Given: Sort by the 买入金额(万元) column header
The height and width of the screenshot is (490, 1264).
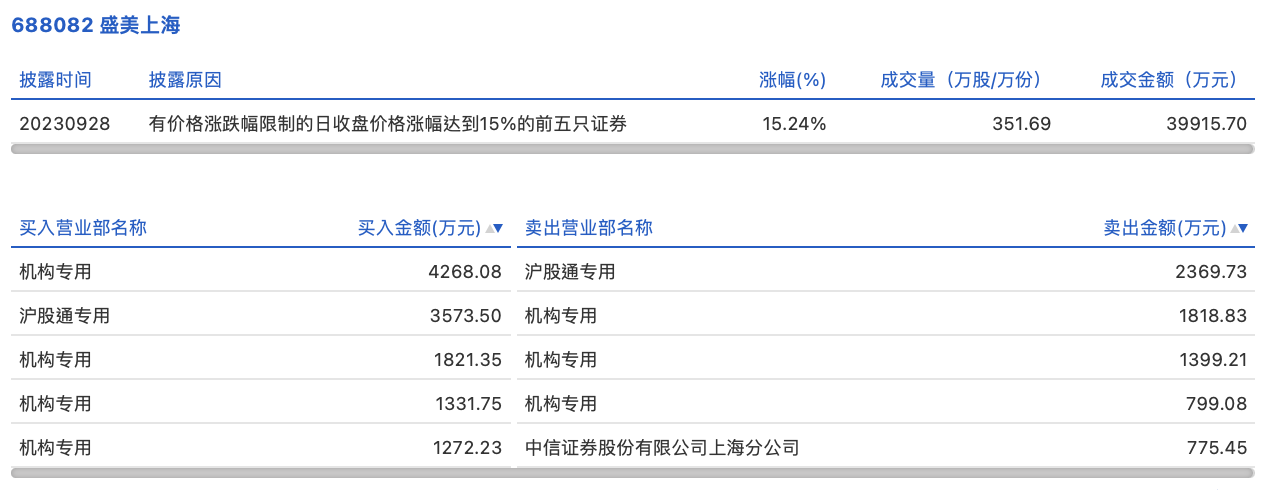Looking at the screenshot, I should pos(419,228).
